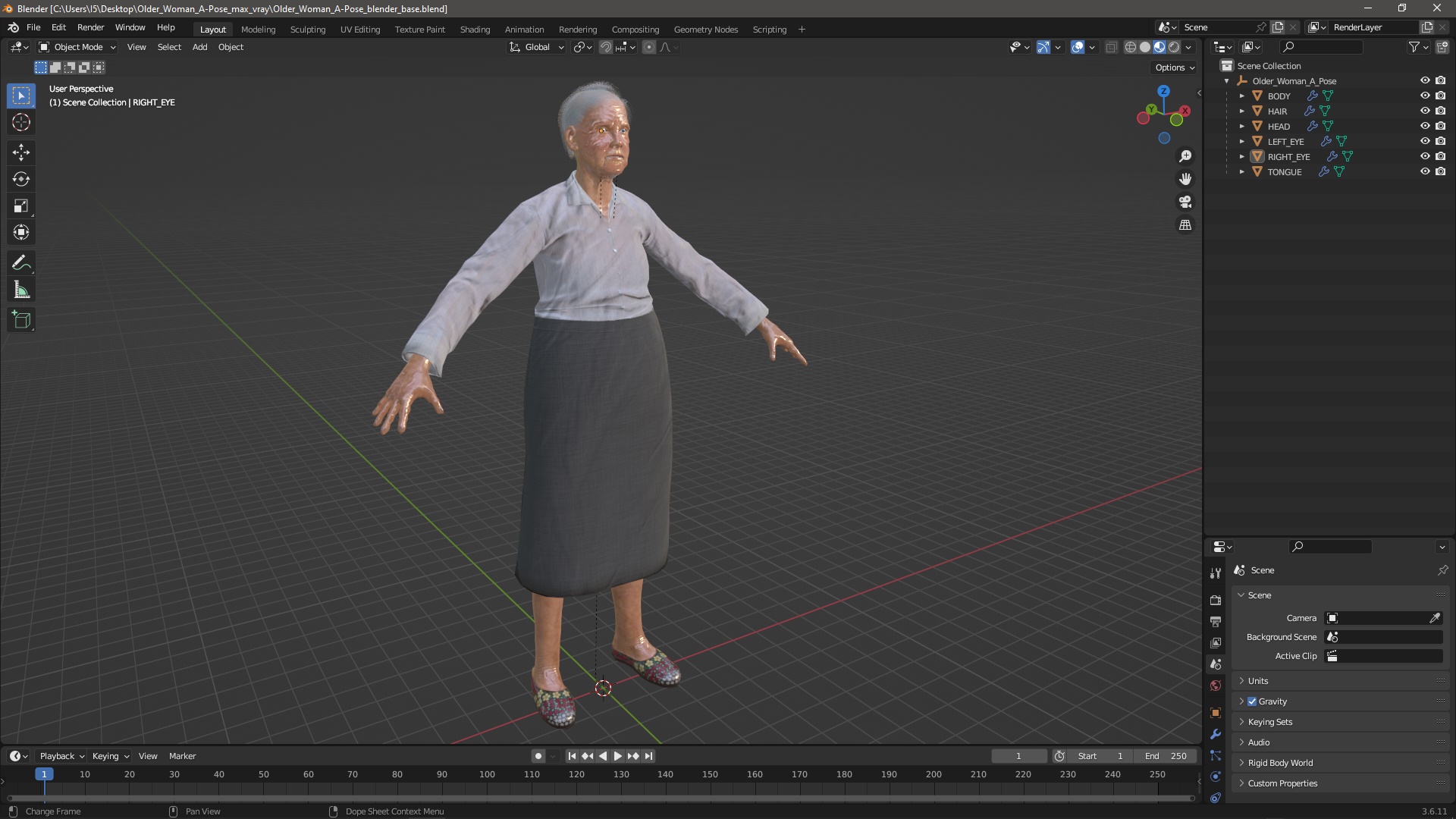Disable RIGHT_EYE in renders camera icon
The image size is (1456, 819).
1441,156
